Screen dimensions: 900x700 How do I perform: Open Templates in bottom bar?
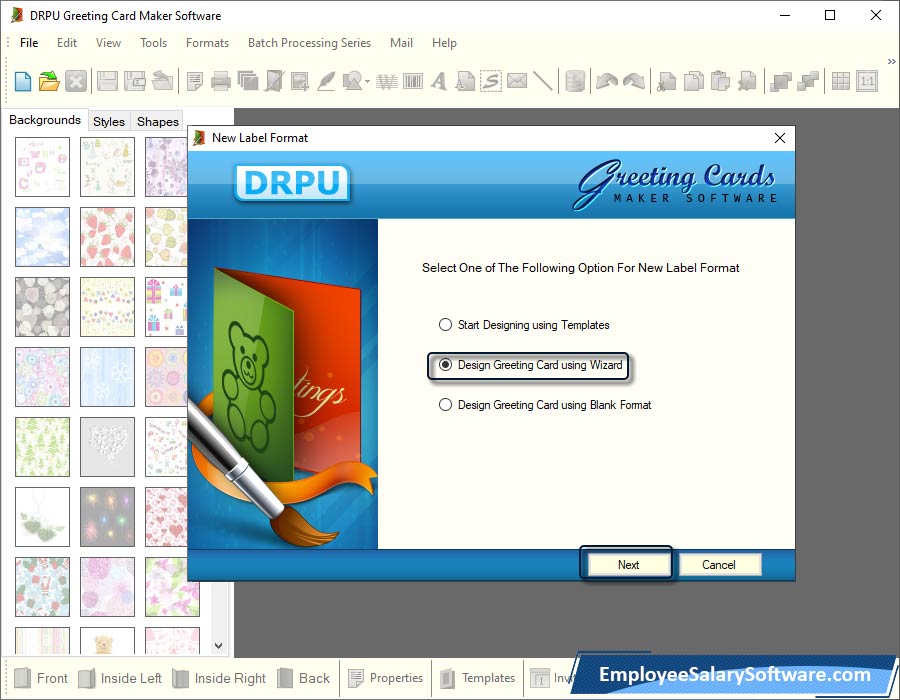tap(478, 678)
